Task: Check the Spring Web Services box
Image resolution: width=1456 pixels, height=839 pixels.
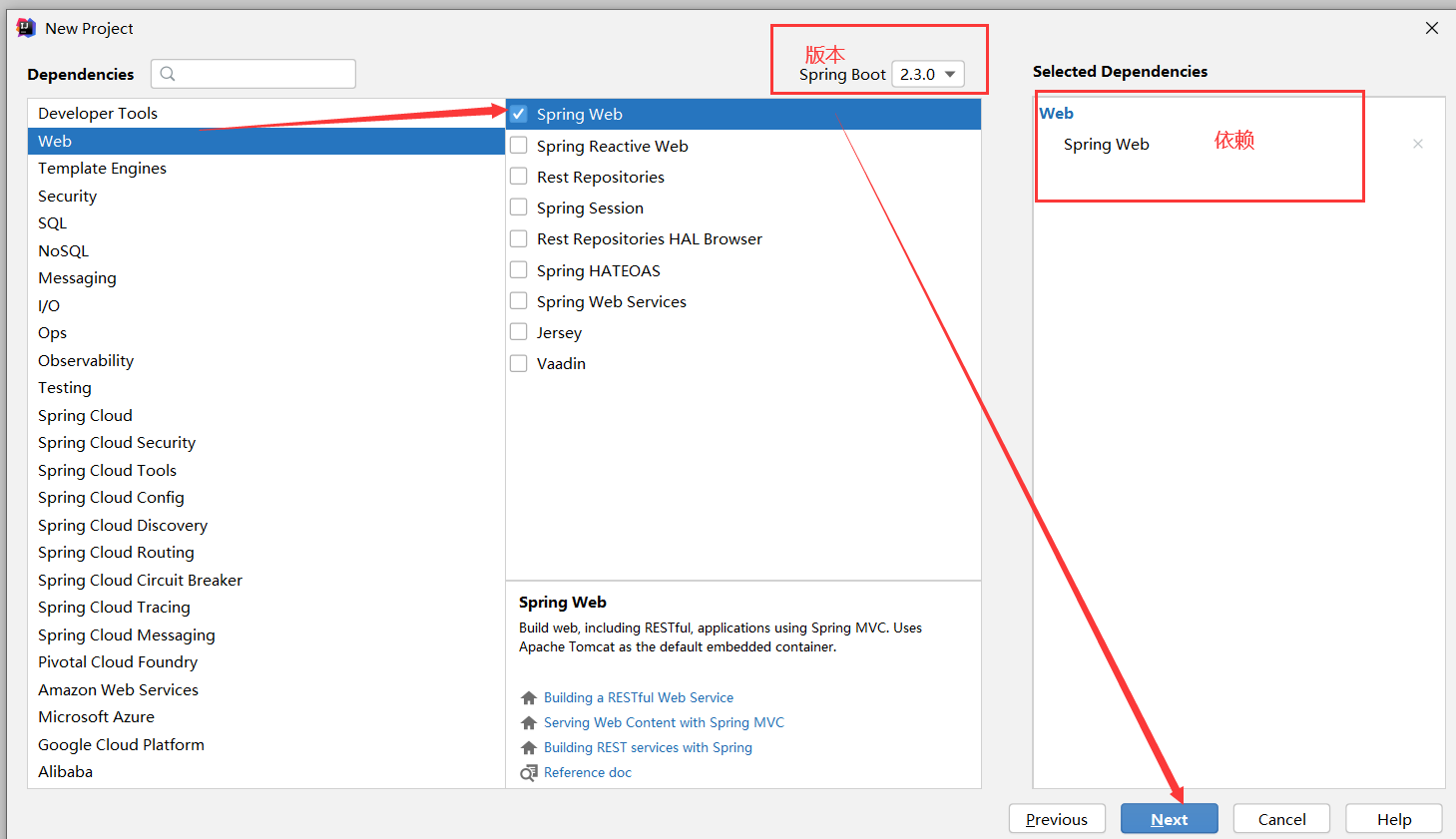Action: [x=519, y=301]
